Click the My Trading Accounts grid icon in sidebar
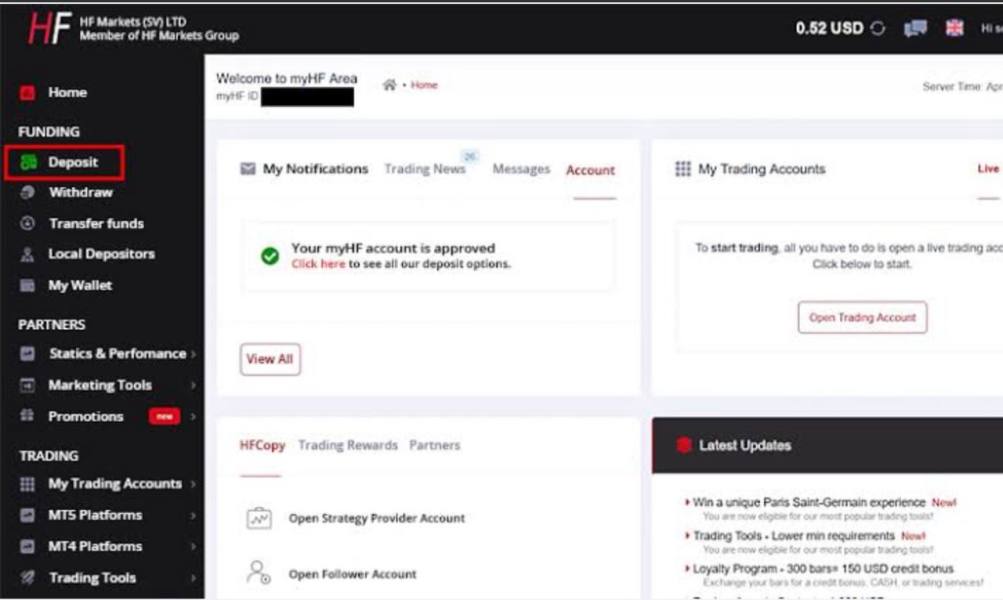The image size is (1003, 600). pos(27,484)
